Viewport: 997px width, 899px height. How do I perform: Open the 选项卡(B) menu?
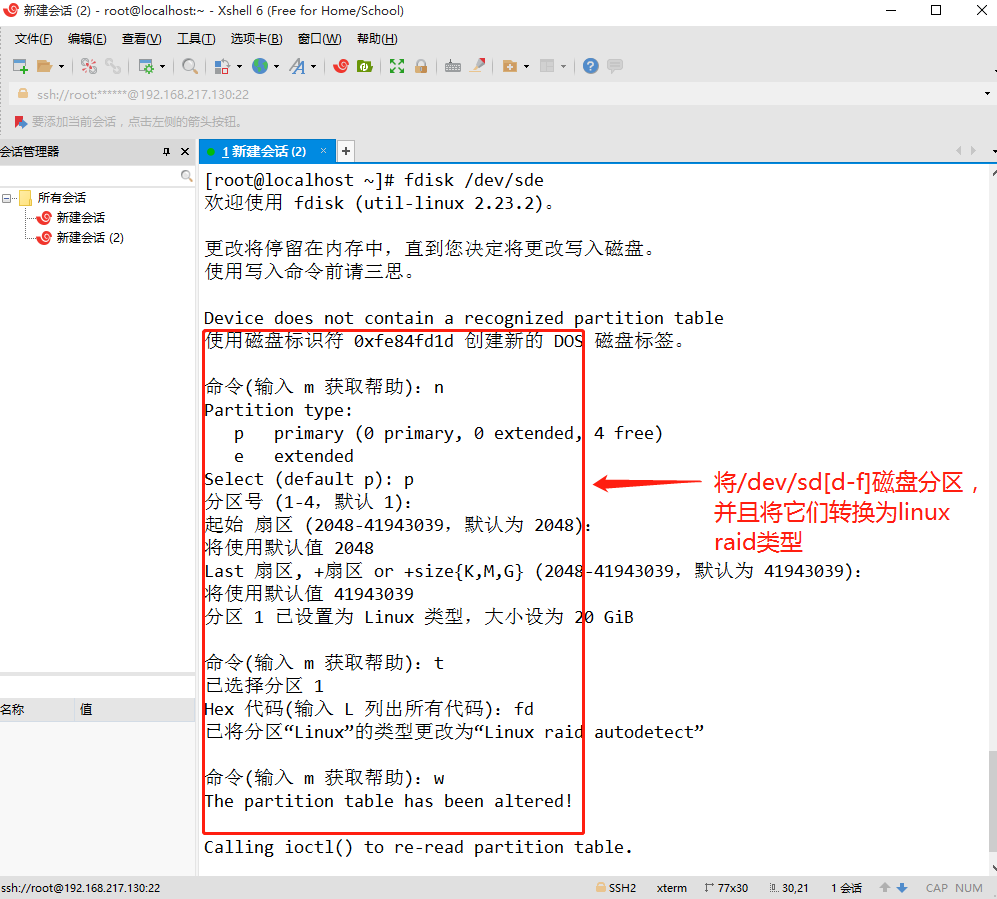(256, 39)
